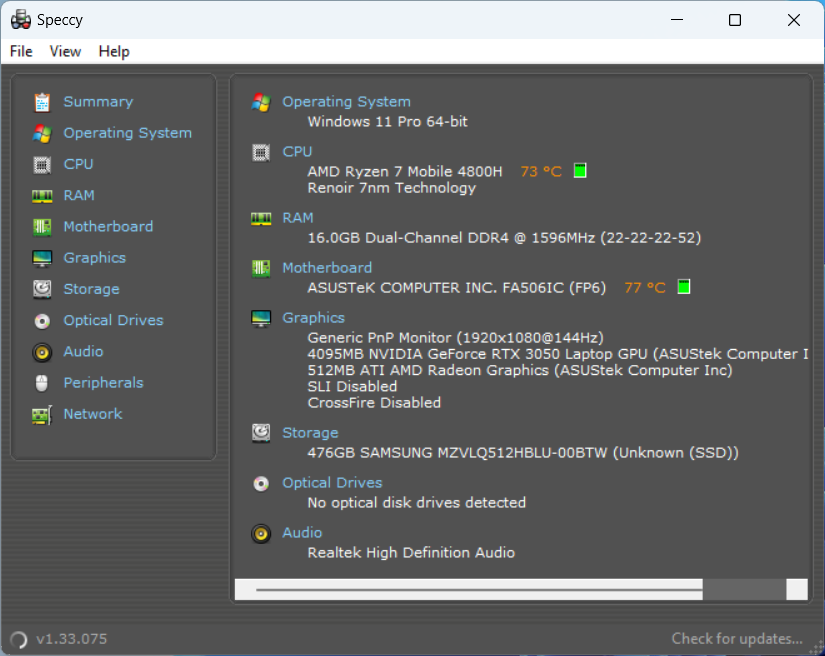The width and height of the screenshot is (825, 656).
Task: Click the CPU chip icon in sidebar
Action: click(42, 165)
